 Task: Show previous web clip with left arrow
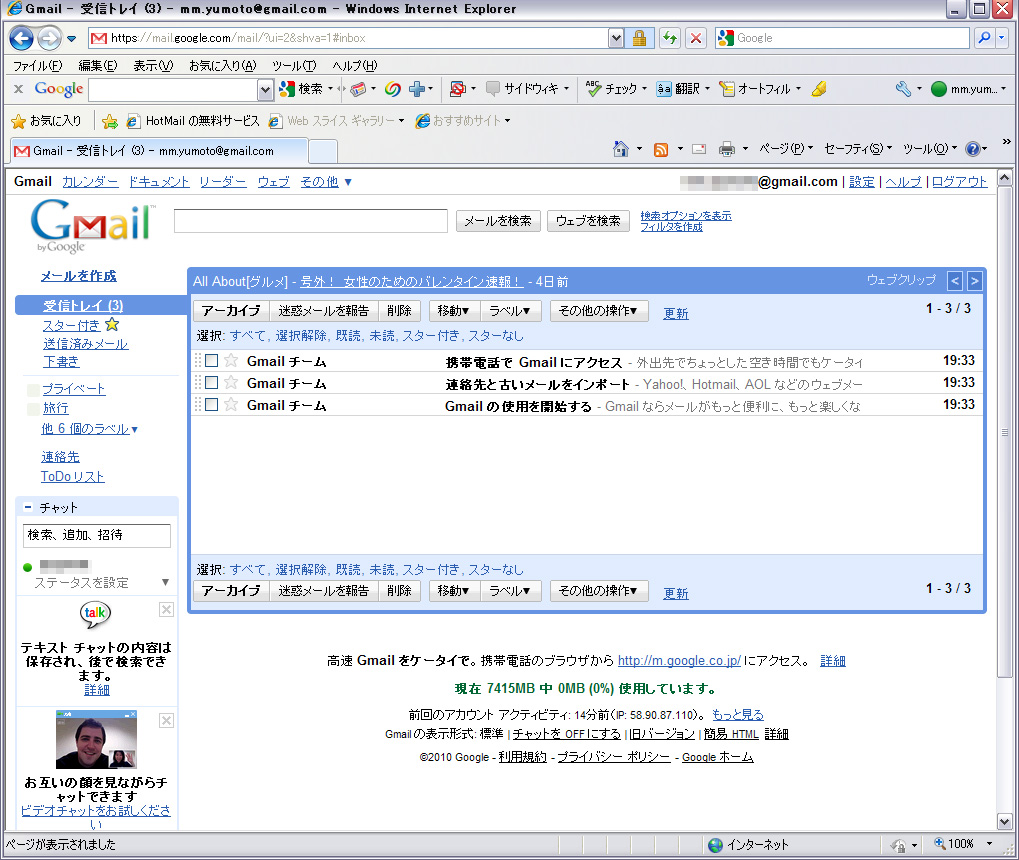955,281
